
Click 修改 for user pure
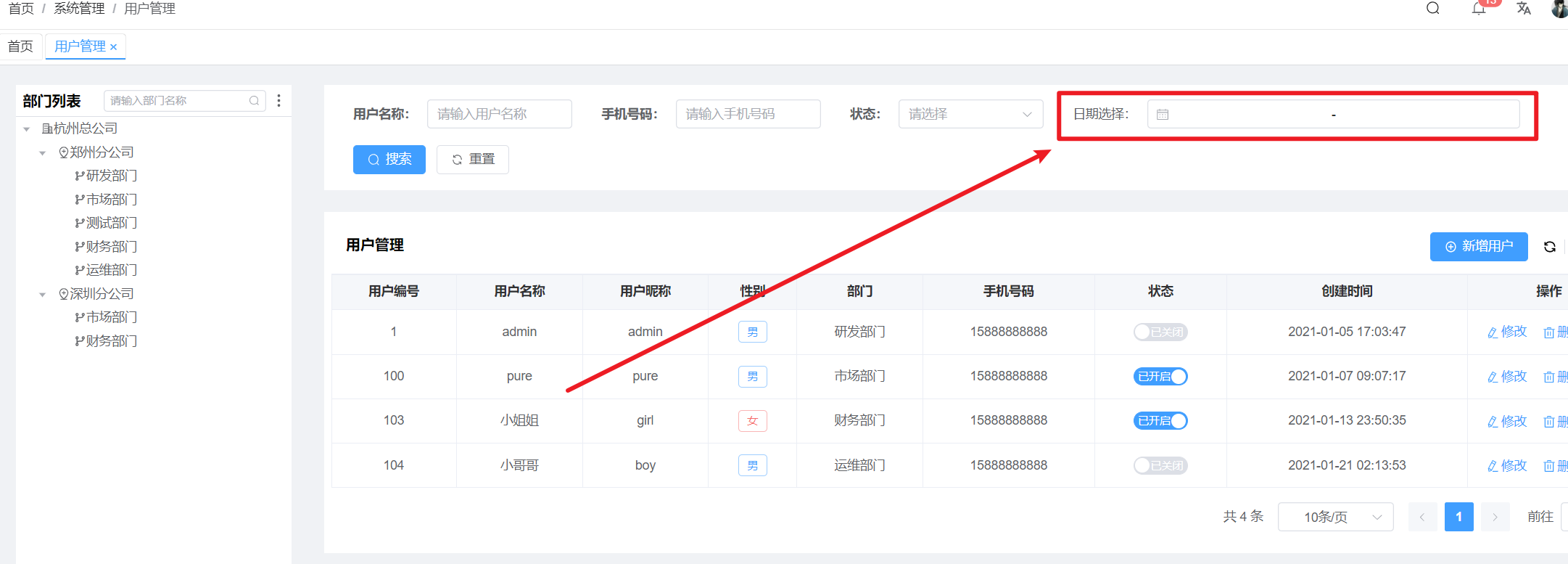pyautogui.click(x=1507, y=377)
